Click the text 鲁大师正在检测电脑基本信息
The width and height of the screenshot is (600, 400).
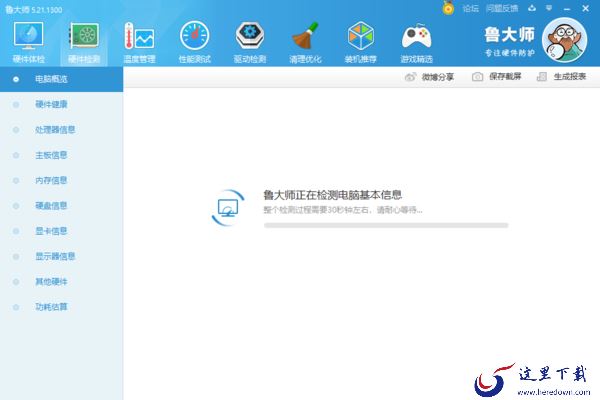tap(333, 195)
